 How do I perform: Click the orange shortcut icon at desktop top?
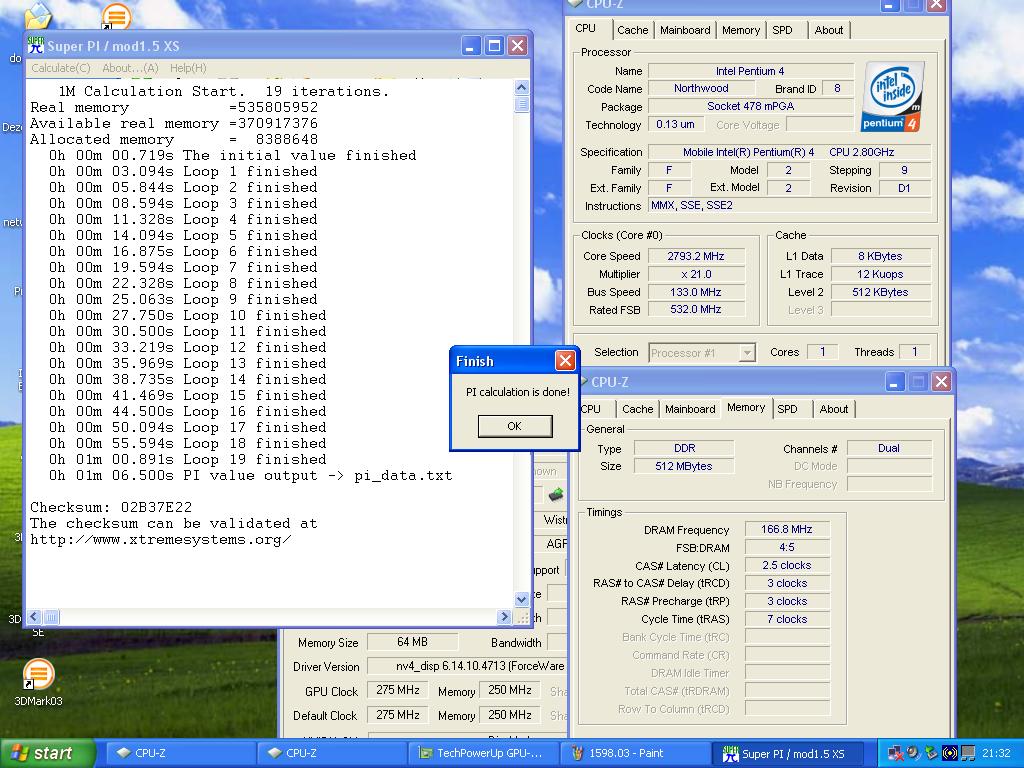pos(116,16)
